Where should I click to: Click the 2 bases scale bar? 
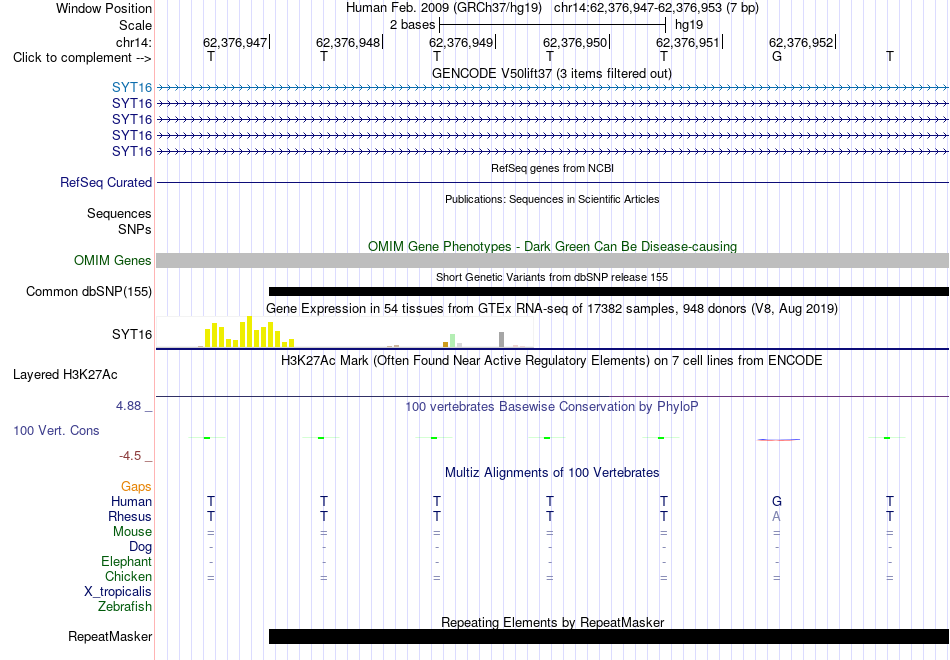[x=553, y=25]
